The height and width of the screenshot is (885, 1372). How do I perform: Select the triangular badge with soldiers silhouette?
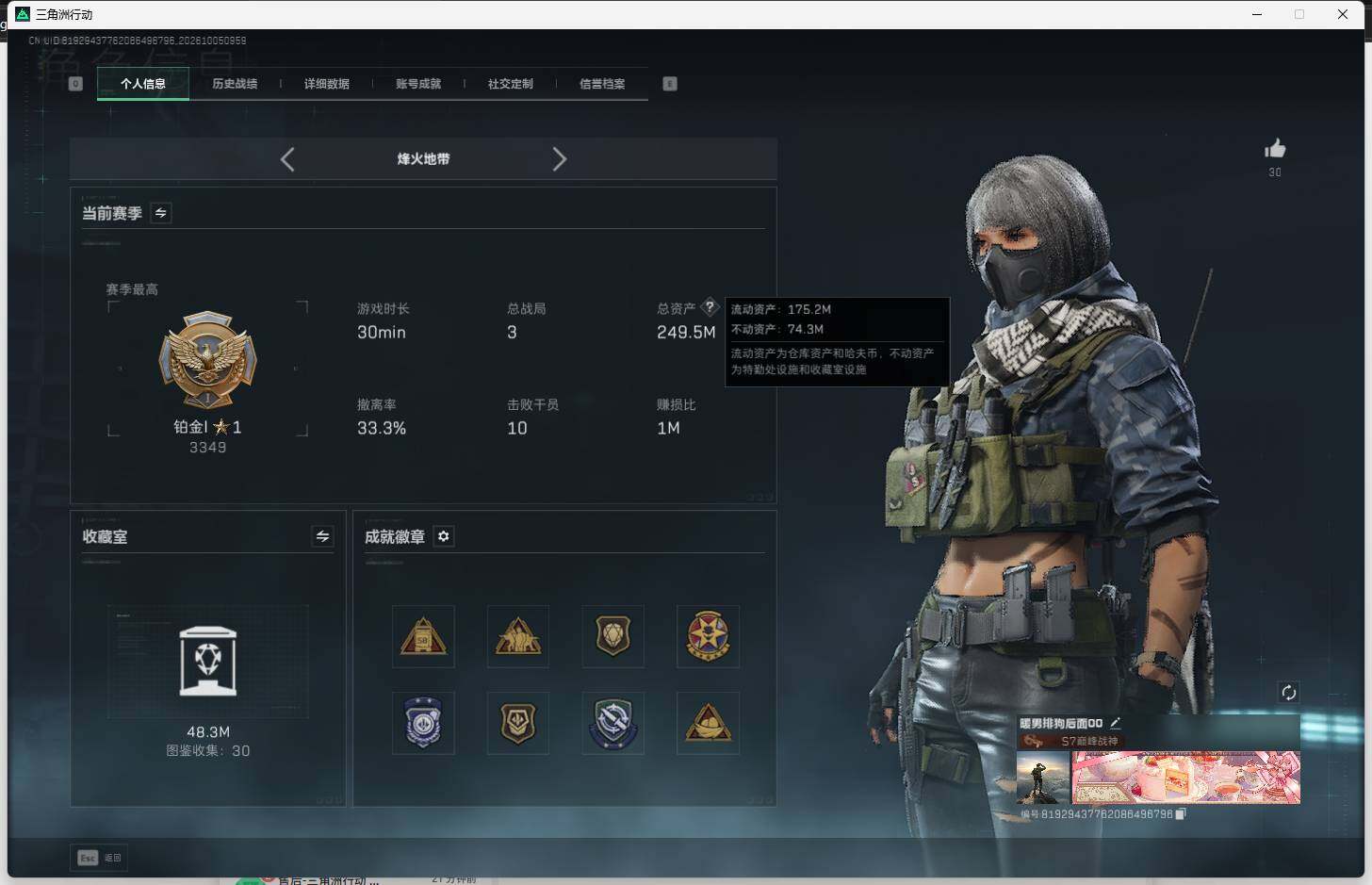click(518, 636)
